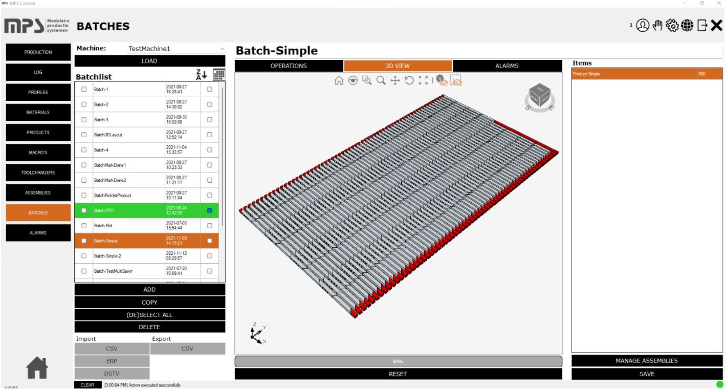The height and width of the screenshot is (389, 725).
Task: Click the COPY button under the batchlist
Action: click(x=150, y=302)
